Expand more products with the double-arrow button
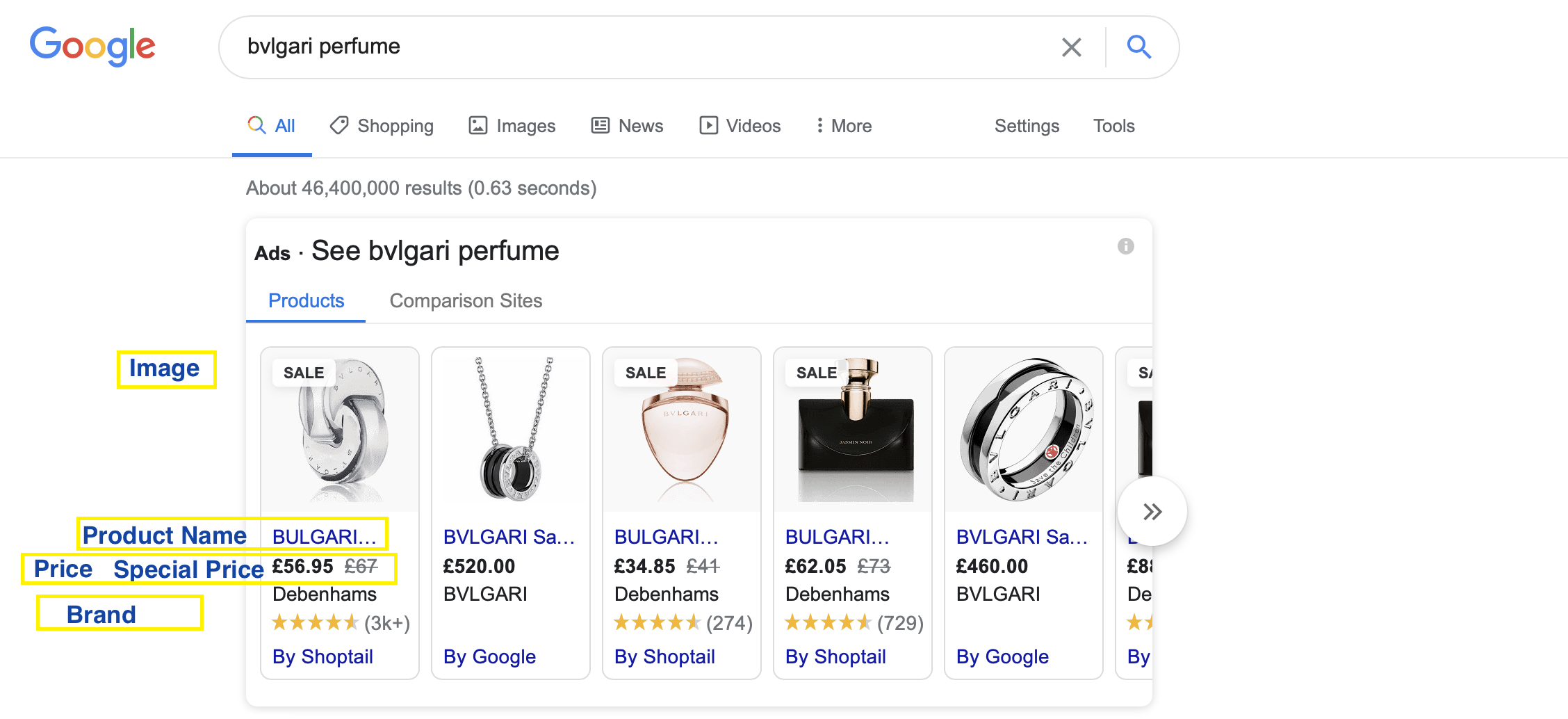 (x=1152, y=510)
